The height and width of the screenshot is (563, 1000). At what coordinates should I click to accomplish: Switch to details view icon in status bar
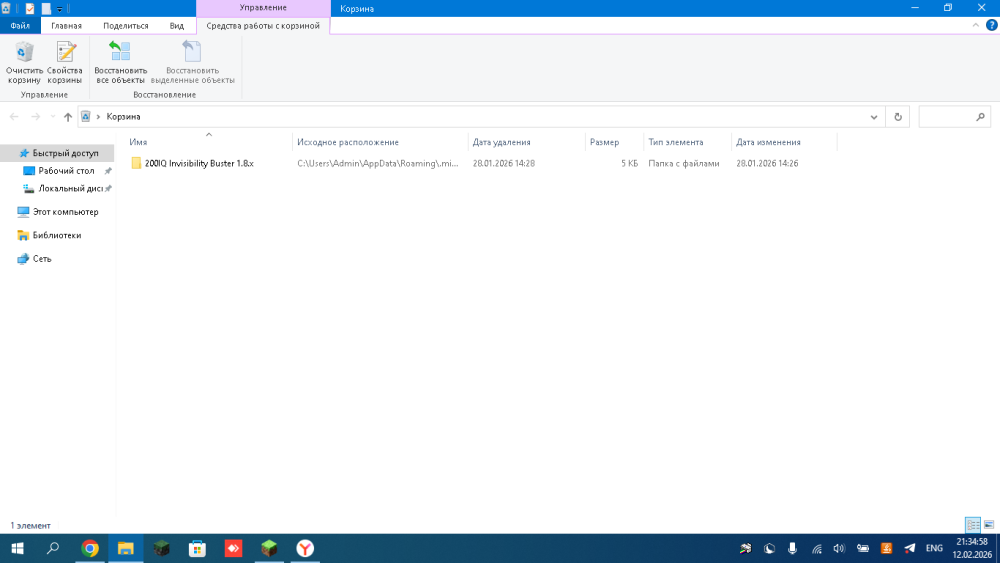click(x=973, y=525)
